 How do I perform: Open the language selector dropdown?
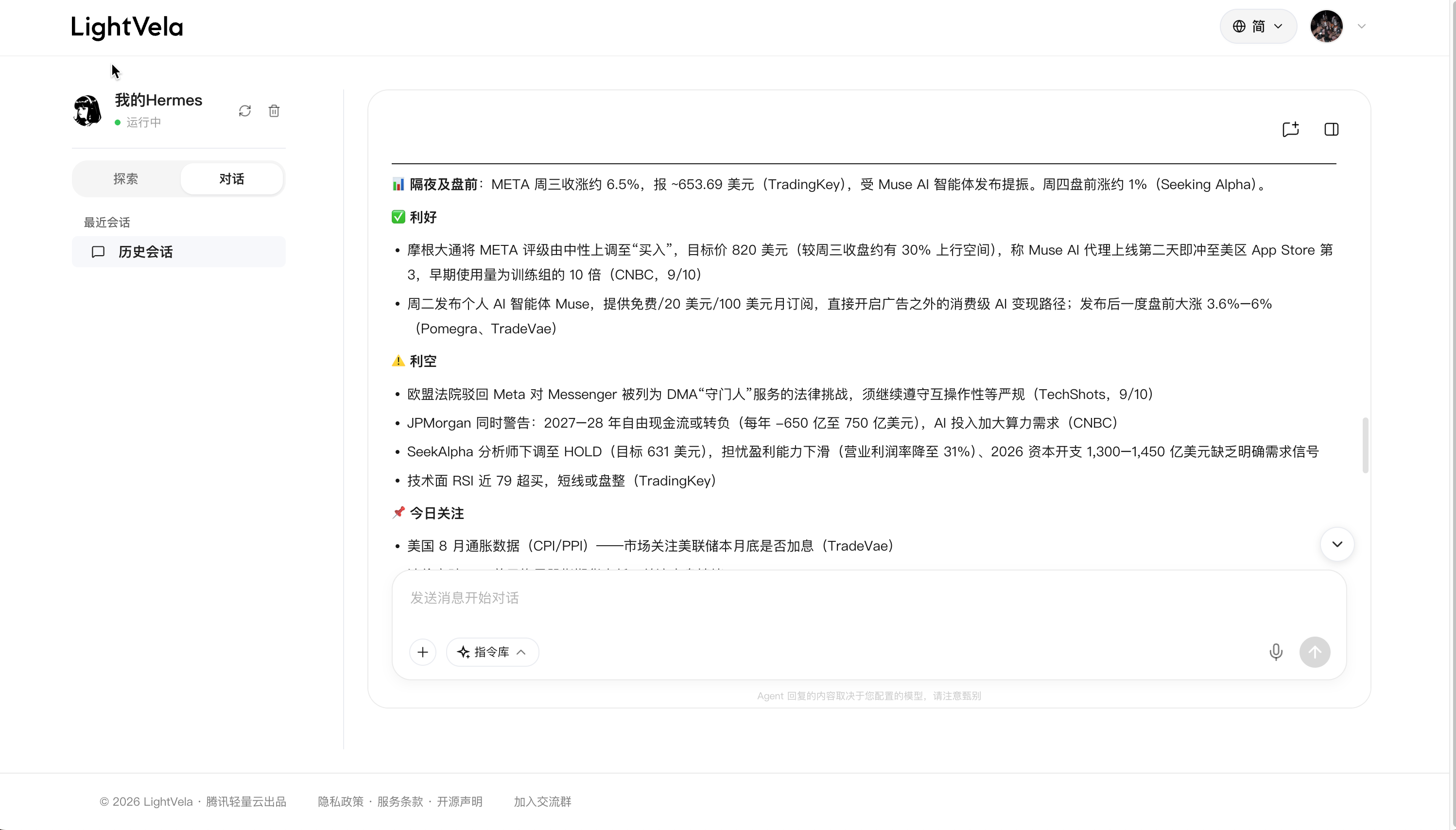[1258, 26]
